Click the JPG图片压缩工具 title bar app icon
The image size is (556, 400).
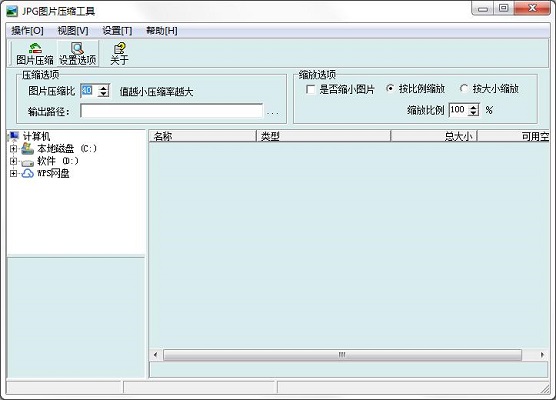pos(12,11)
